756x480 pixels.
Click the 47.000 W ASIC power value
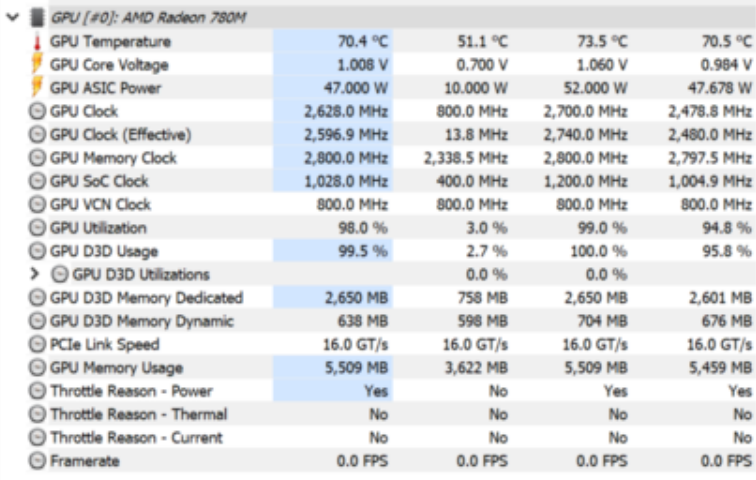pyautogui.click(x=356, y=88)
